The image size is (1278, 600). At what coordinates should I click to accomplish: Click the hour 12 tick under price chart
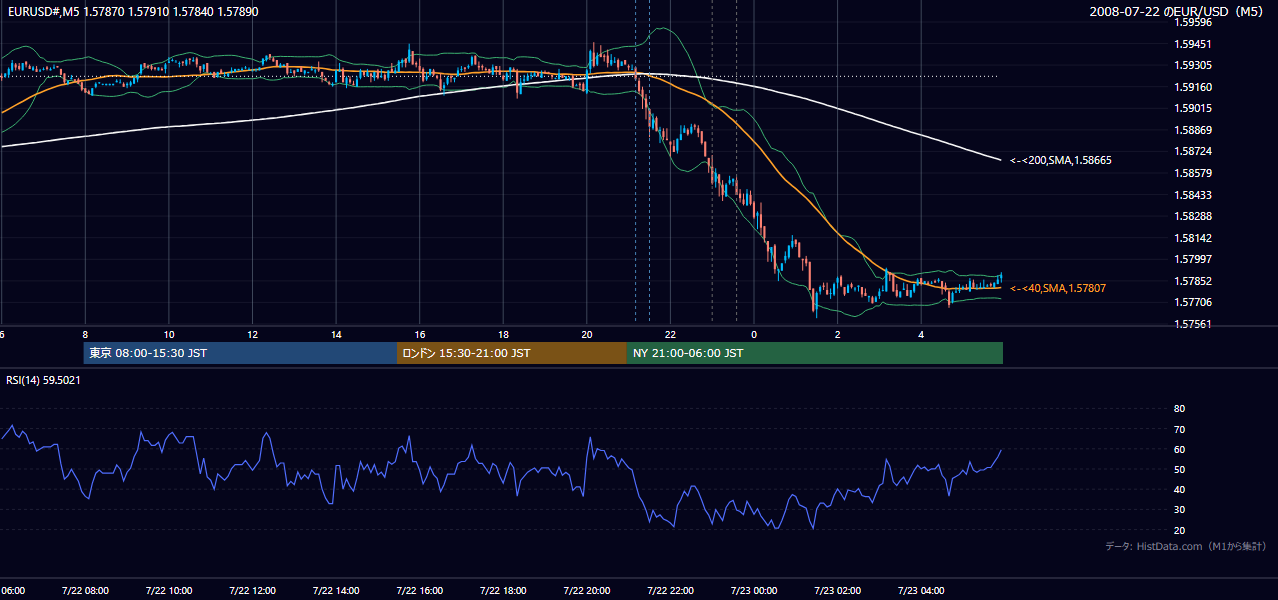(252, 335)
